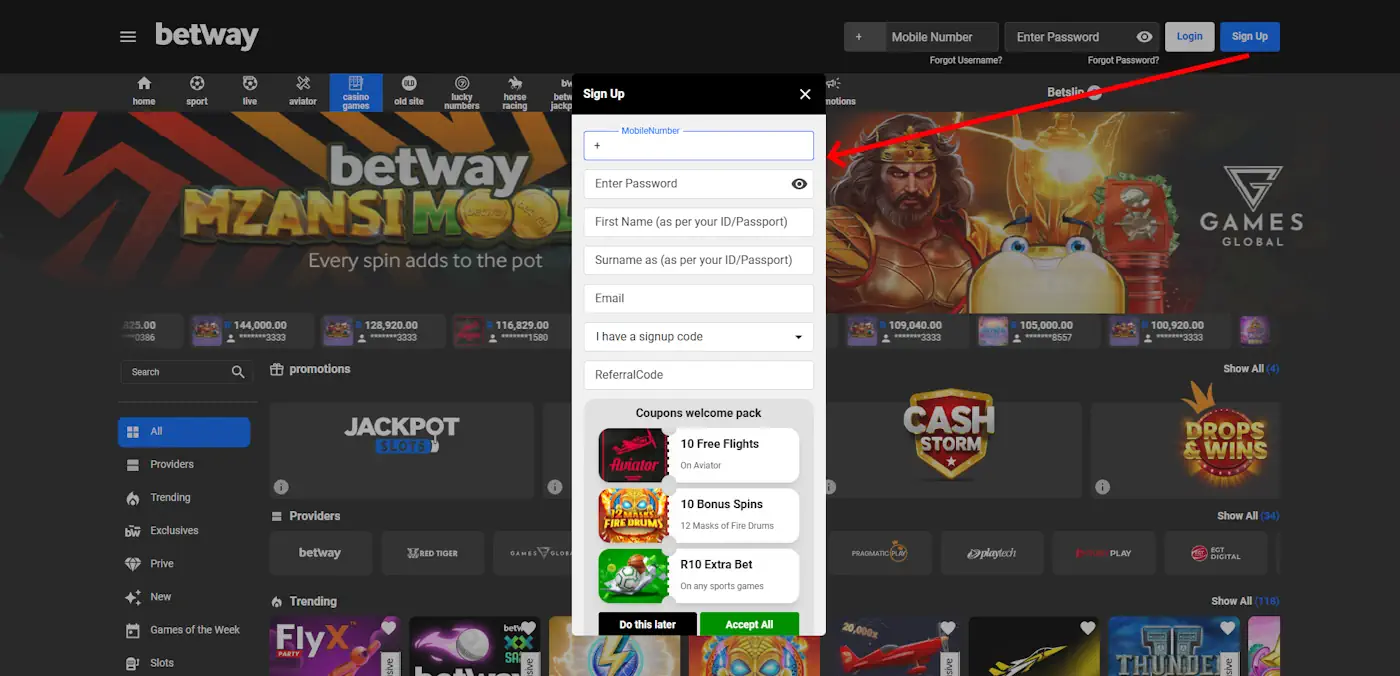Open the Old Site section

pyautogui.click(x=409, y=91)
